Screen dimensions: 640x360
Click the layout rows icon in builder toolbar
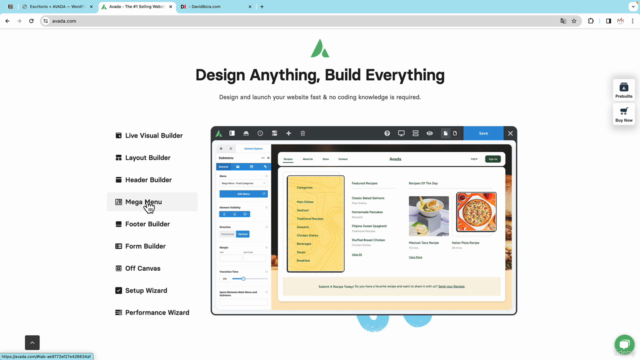pyautogui.click(x=415, y=133)
